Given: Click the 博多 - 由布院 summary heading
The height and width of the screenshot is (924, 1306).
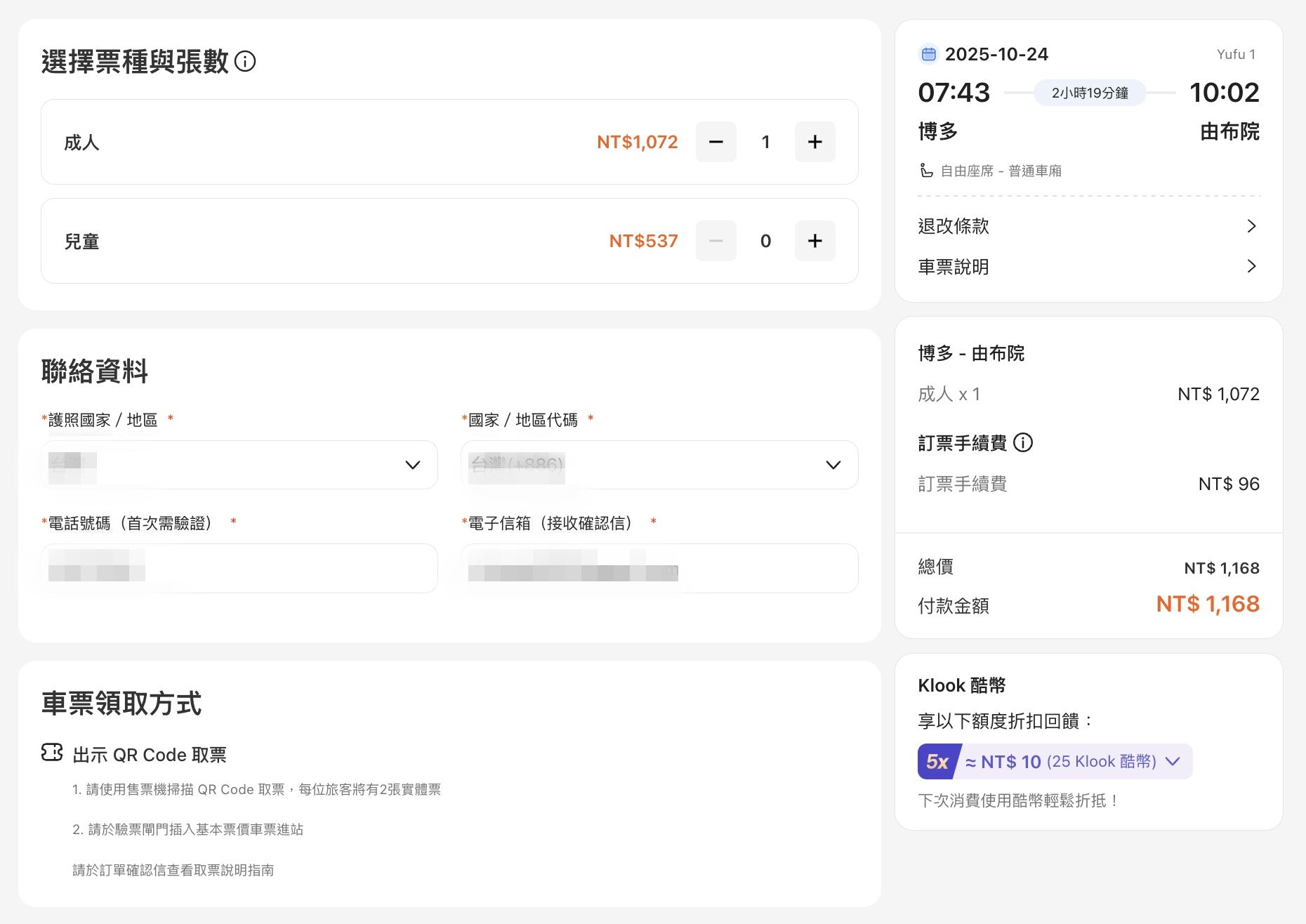Looking at the screenshot, I should [x=972, y=353].
